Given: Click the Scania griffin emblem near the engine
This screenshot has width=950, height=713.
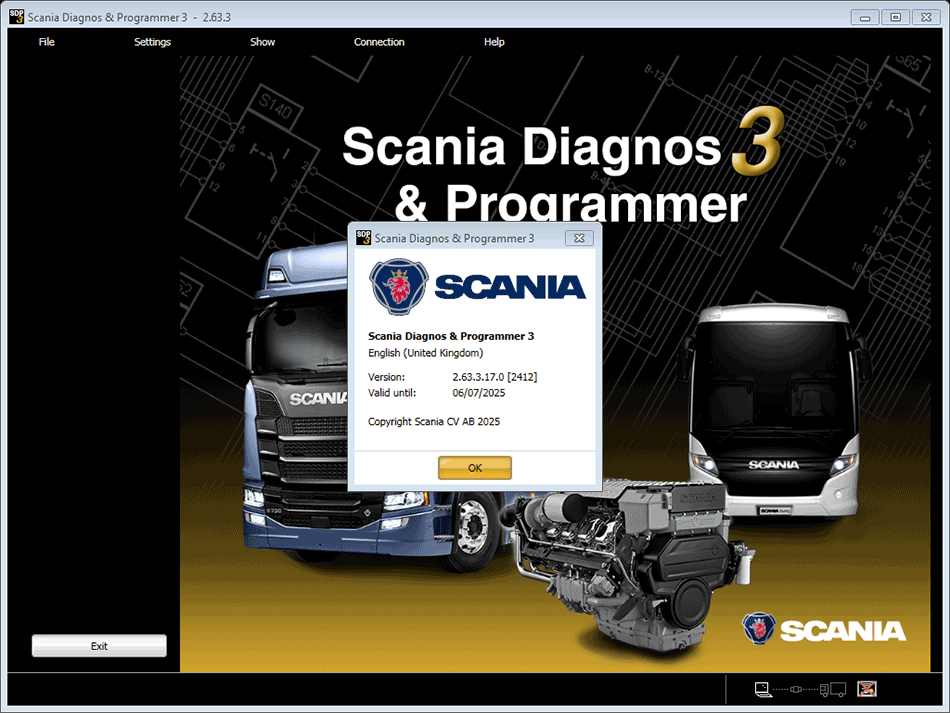Looking at the screenshot, I should (x=759, y=629).
